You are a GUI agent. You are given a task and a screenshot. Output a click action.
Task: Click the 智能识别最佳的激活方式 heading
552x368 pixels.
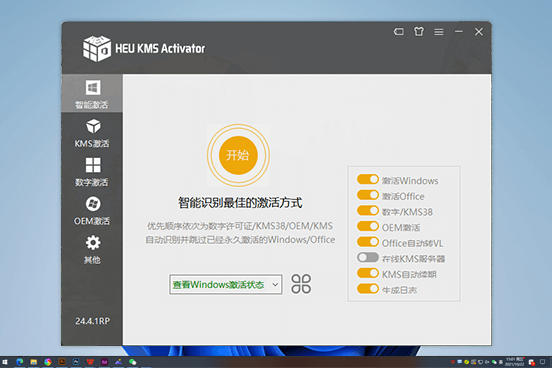point(240,203)
